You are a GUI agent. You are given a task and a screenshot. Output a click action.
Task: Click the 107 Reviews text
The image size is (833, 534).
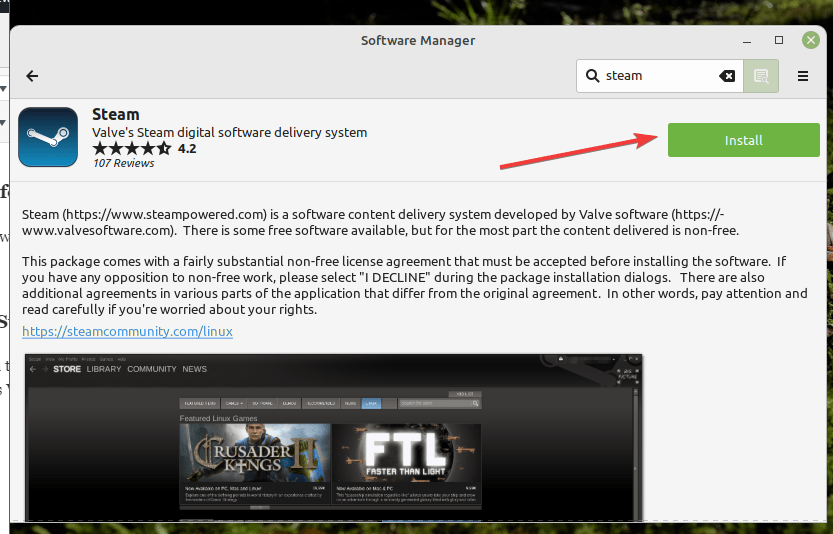[124, 163]
